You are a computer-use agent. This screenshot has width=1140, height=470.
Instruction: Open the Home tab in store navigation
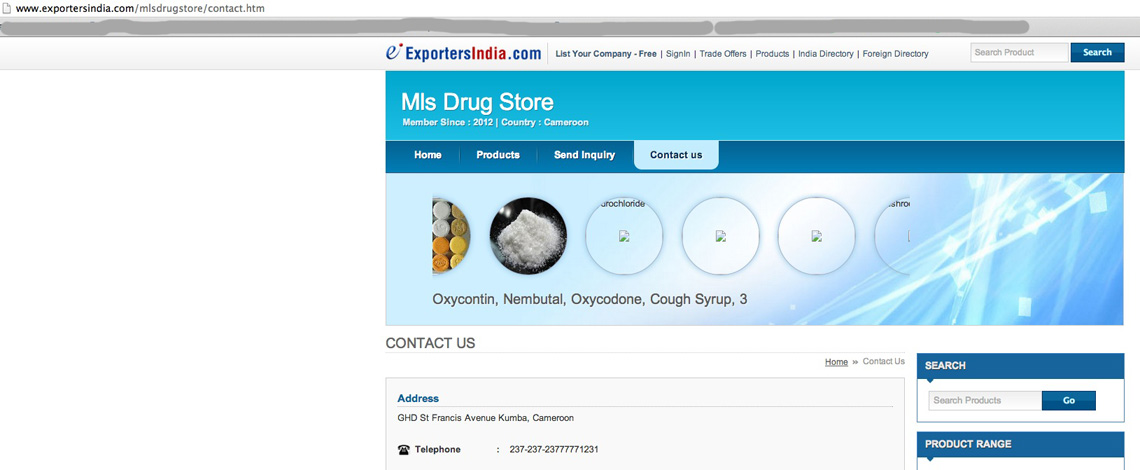427,155
